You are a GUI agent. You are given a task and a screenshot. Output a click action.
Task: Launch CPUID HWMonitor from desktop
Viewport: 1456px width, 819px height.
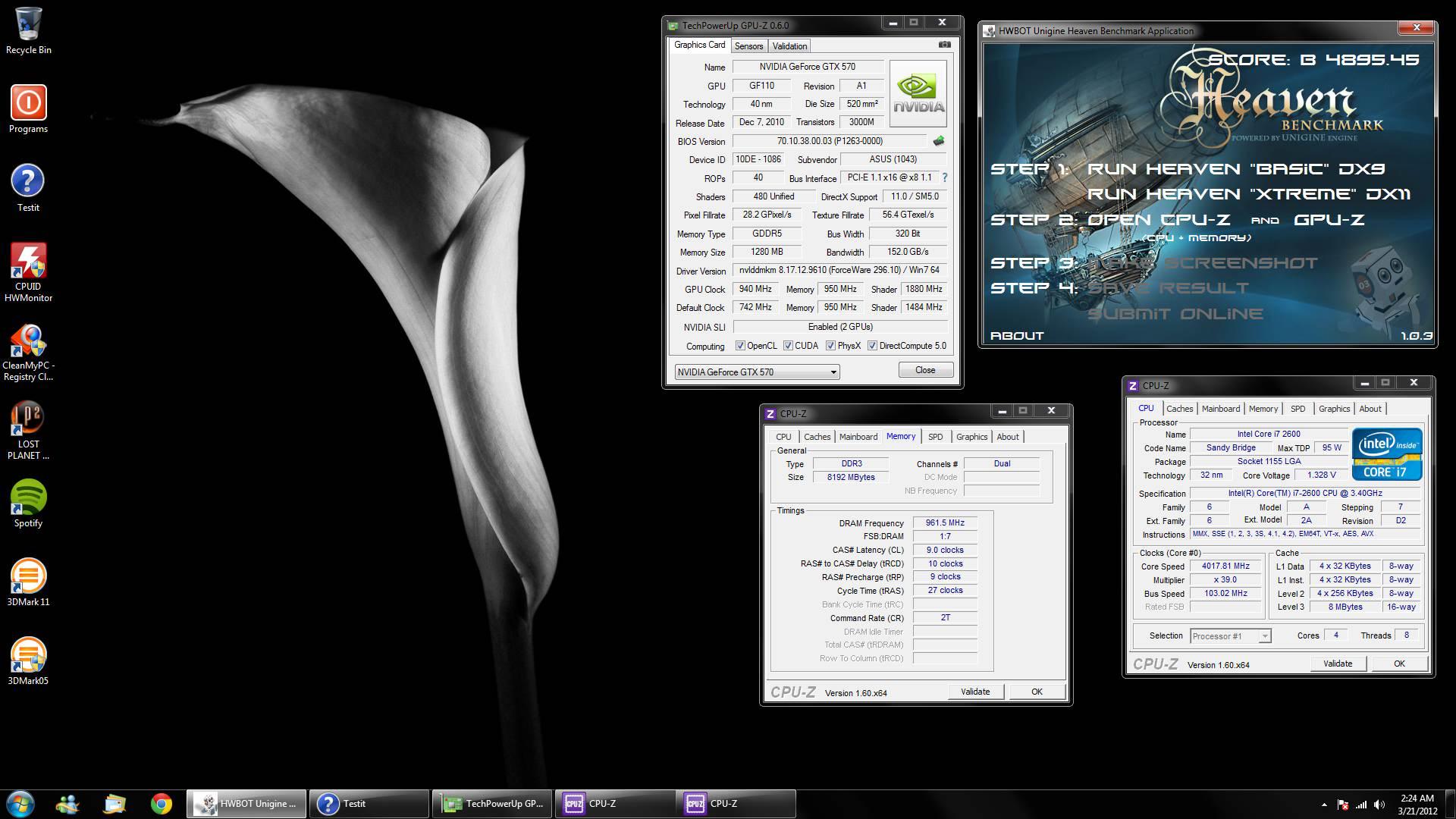[x=28, y=272]
